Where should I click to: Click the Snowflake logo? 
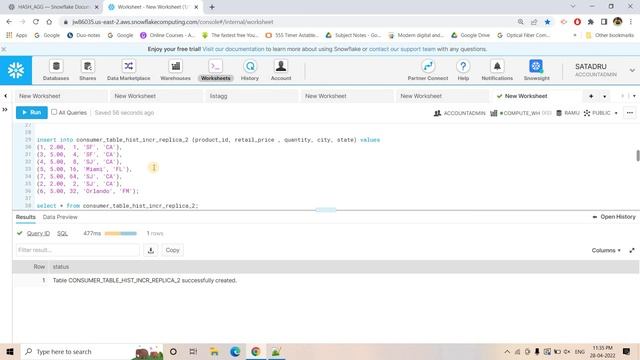click(16, 71)
